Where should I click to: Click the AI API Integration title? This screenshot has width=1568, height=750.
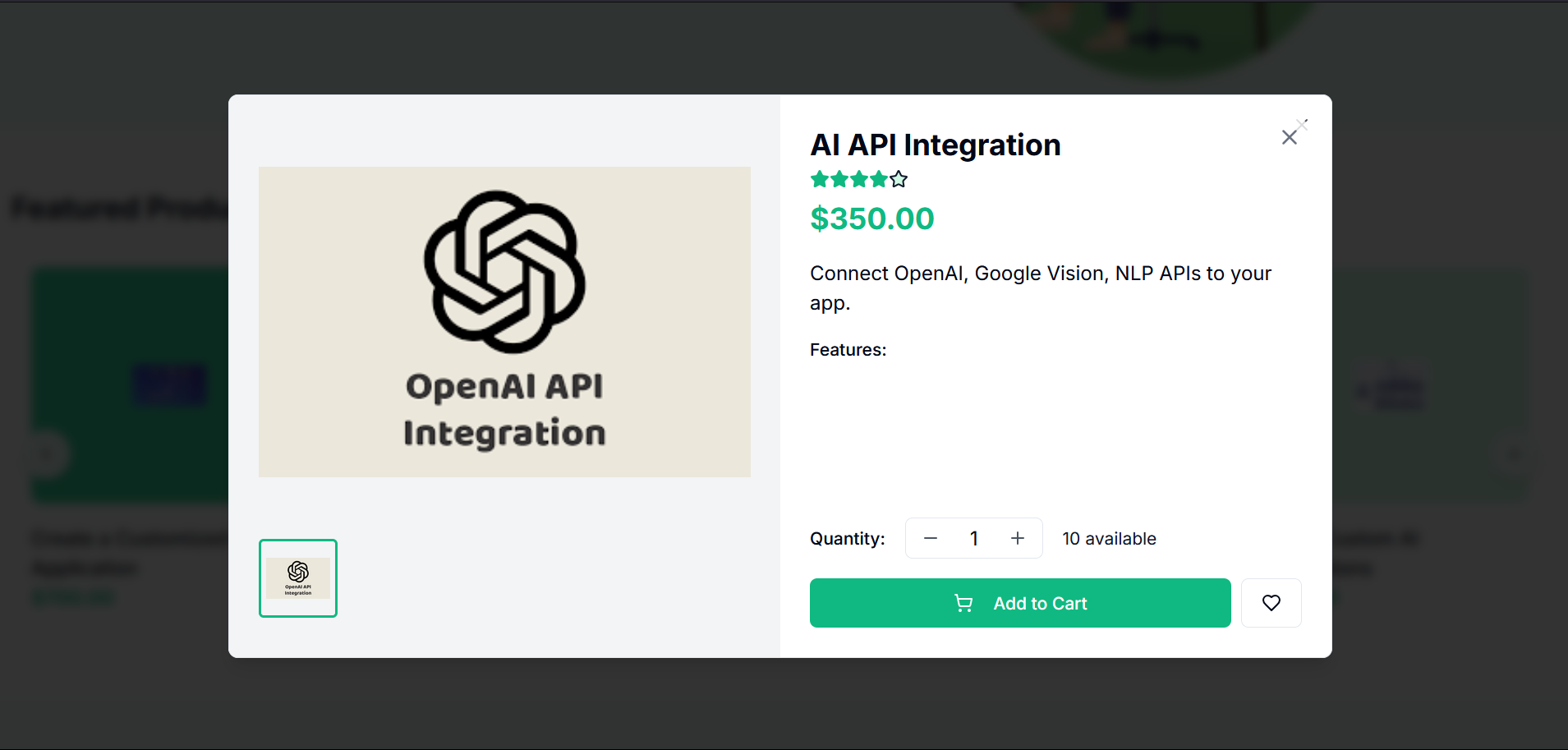(x=936, y=145)
